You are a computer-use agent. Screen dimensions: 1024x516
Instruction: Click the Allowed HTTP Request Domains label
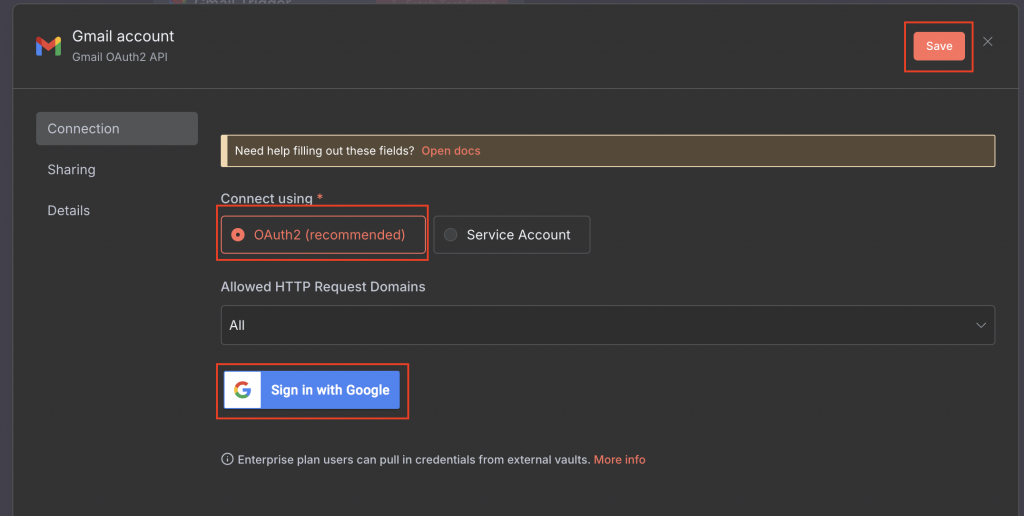pos(323,287)
